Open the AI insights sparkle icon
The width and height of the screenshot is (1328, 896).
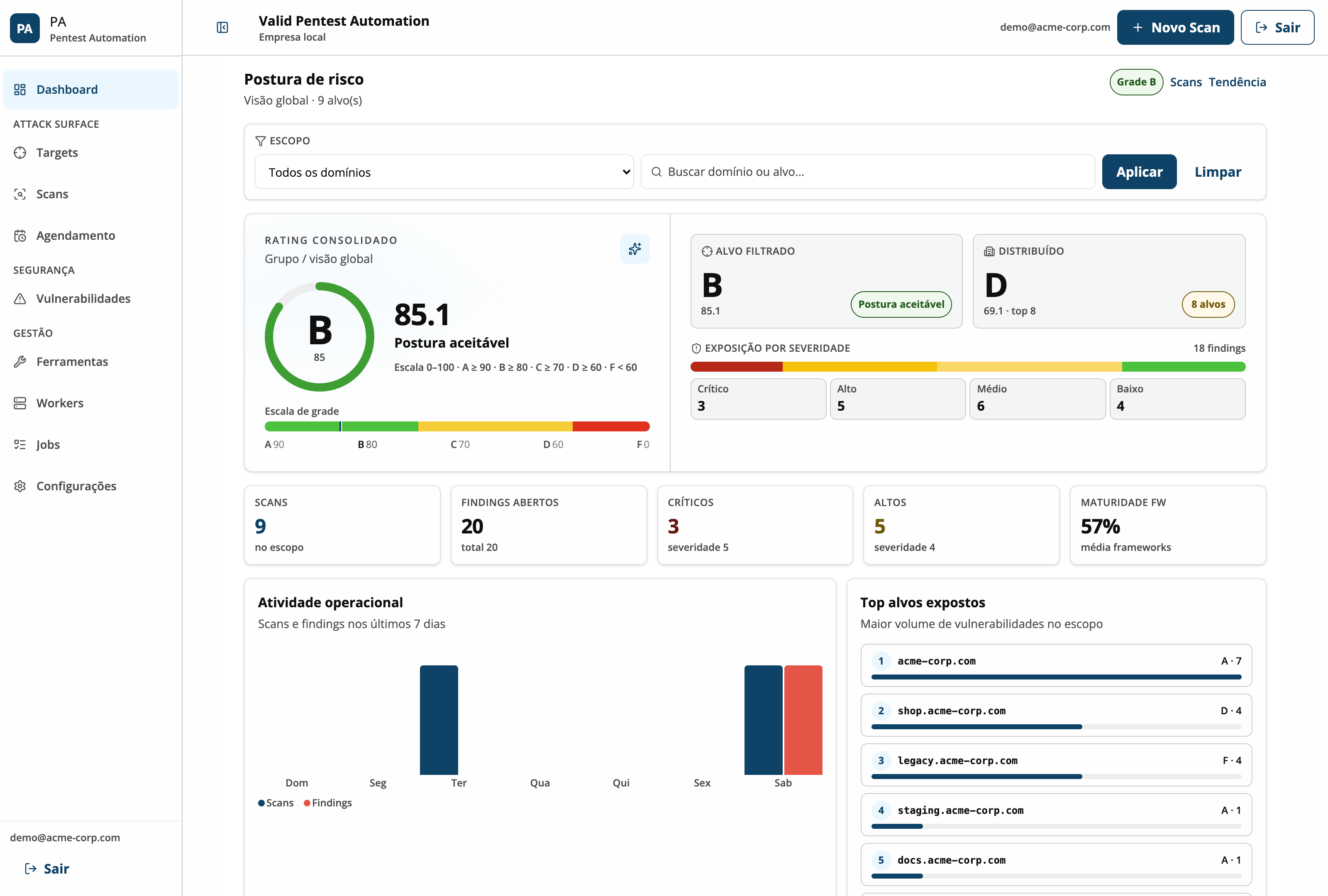point(634,249)
